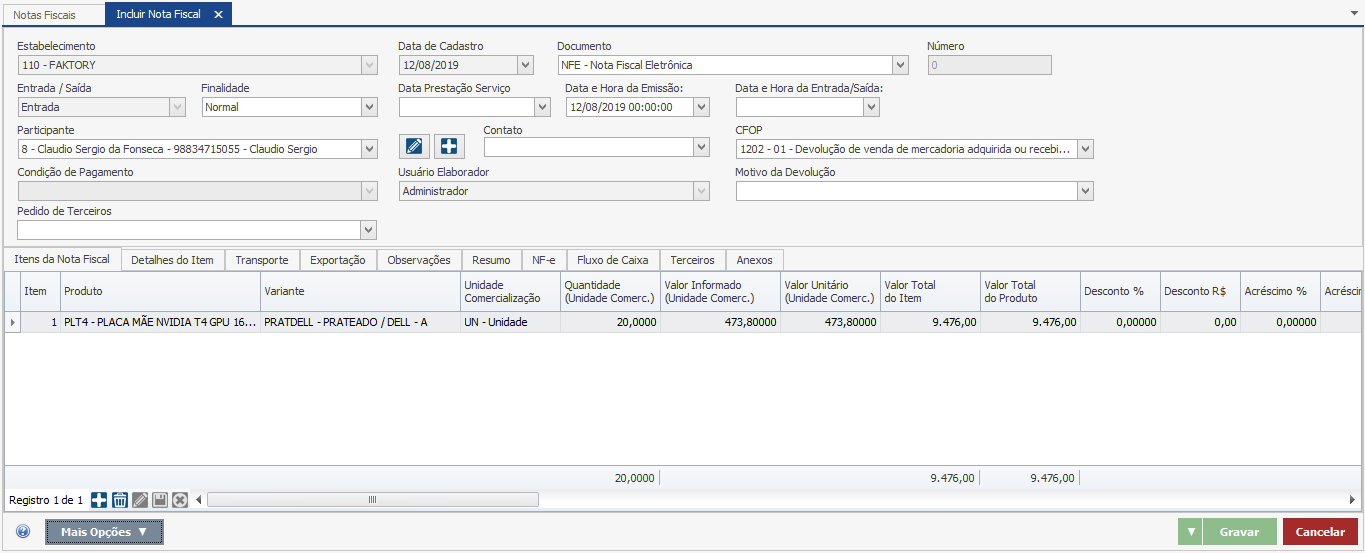
Task: Expand the Finalidade dropdown
Action: pyautogui.click(x=369, y=107)
